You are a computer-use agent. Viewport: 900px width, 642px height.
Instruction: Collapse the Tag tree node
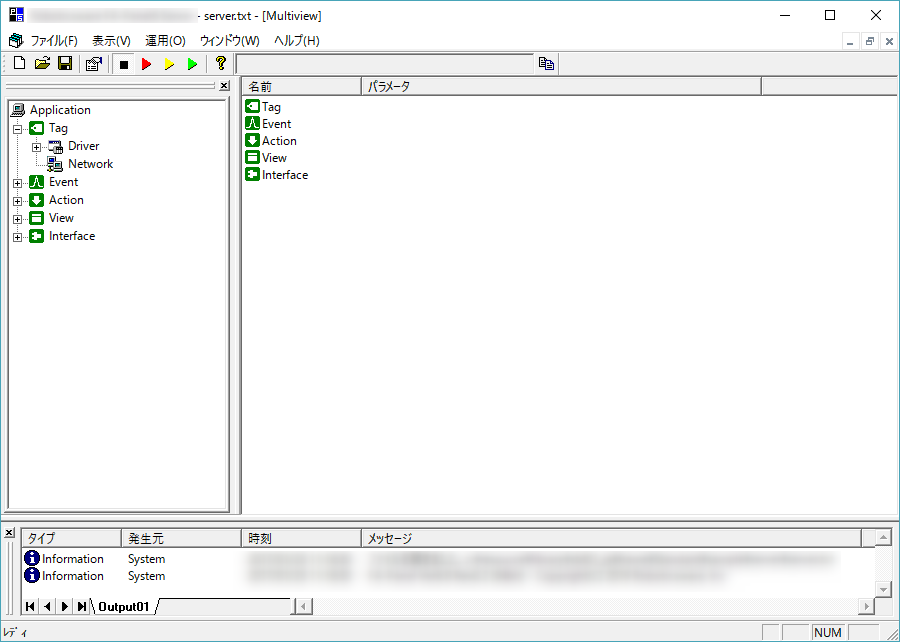17,129
